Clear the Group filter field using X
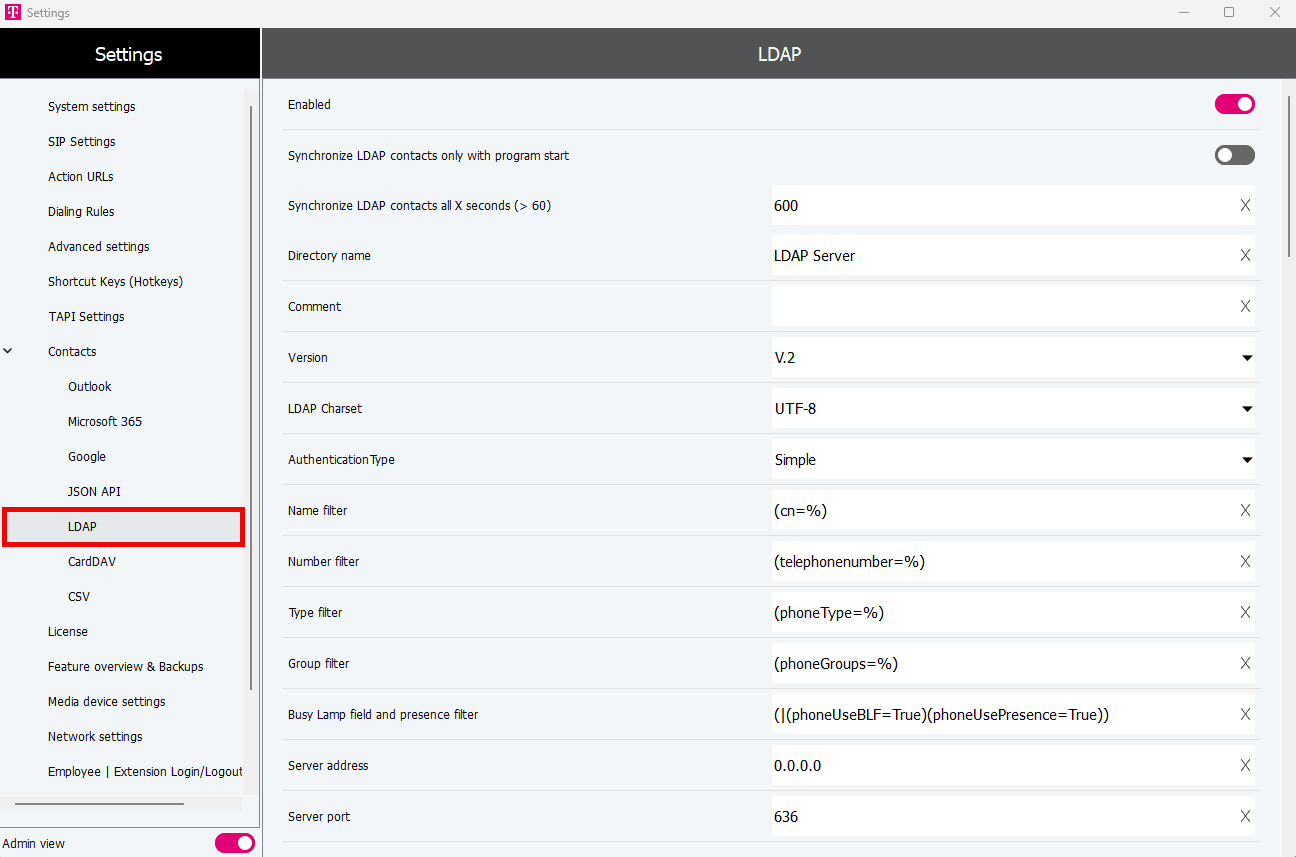The width and height of the screenshot is (1296, 857). tap(1245, 664)
